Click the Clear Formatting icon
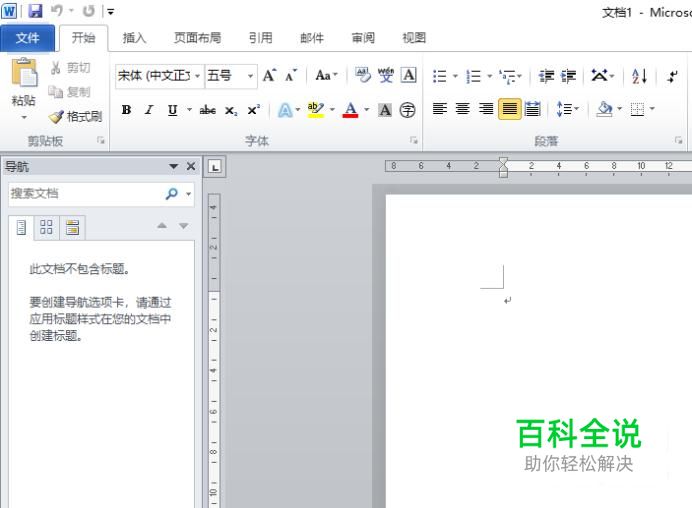692x508 pixels. (x=363, y=75)
